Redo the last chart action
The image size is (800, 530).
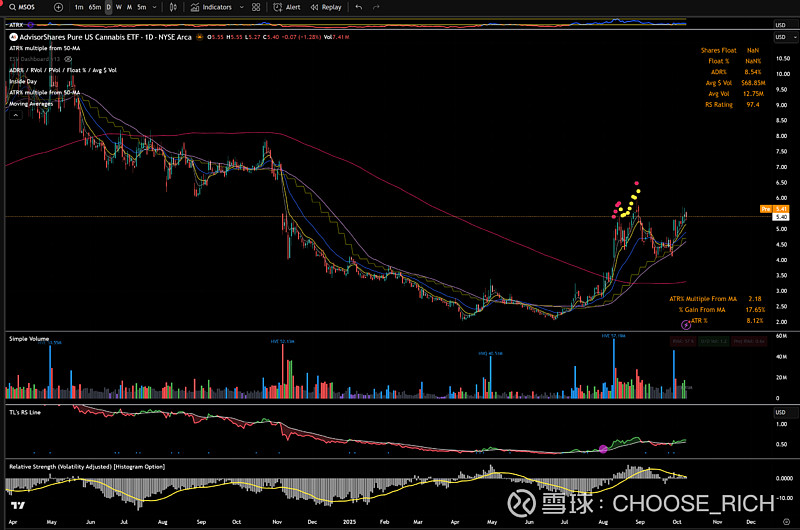(376, 7)
